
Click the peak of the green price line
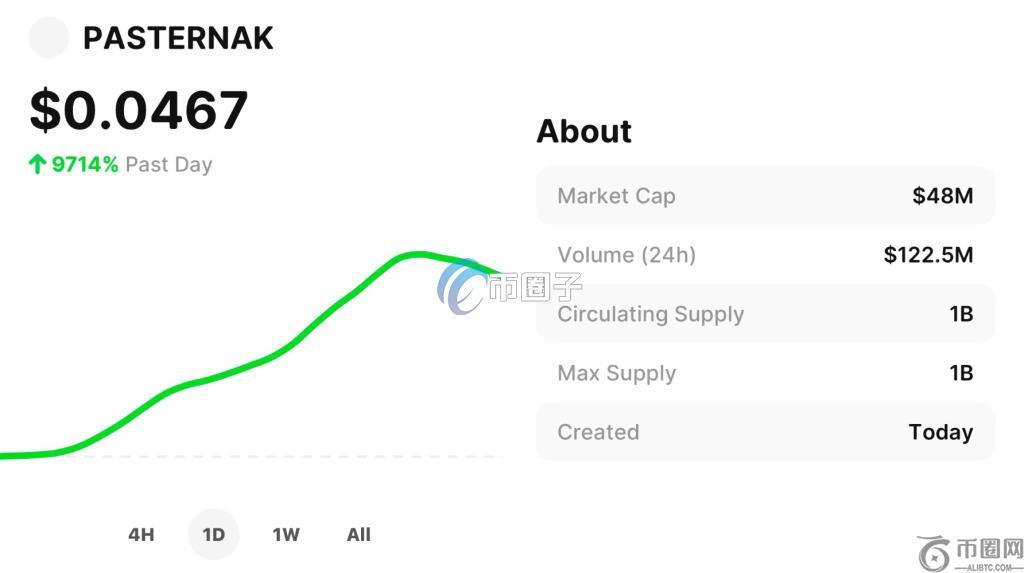click(417, 254)
